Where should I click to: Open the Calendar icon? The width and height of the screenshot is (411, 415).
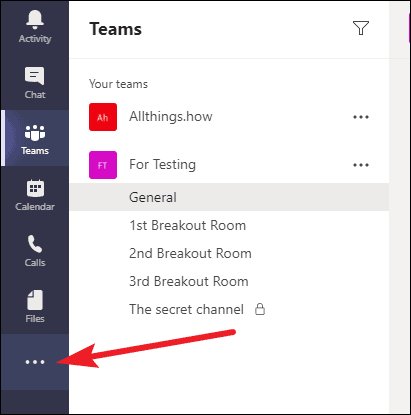tap(35, 188)
